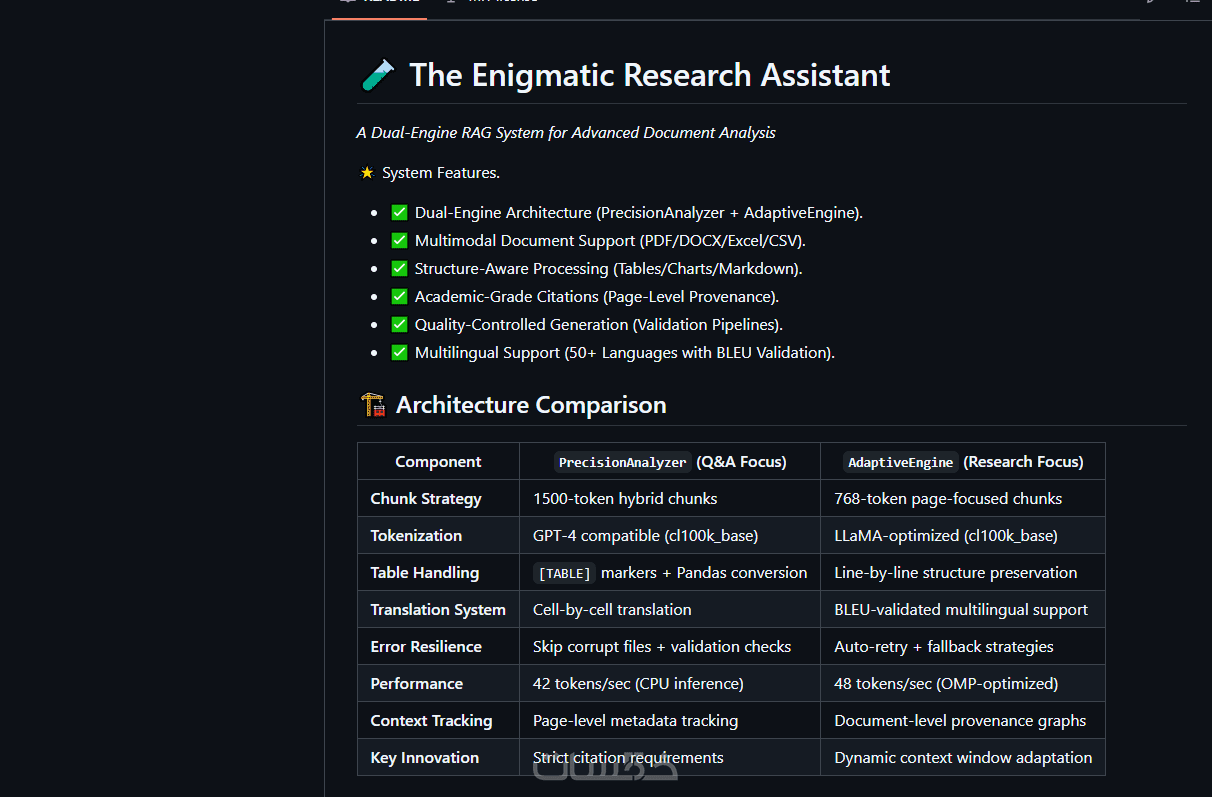Click the PrecisionAnalyzer code label in table header
The height and width of the screenshot is (797, 1212).
point(622,462)
